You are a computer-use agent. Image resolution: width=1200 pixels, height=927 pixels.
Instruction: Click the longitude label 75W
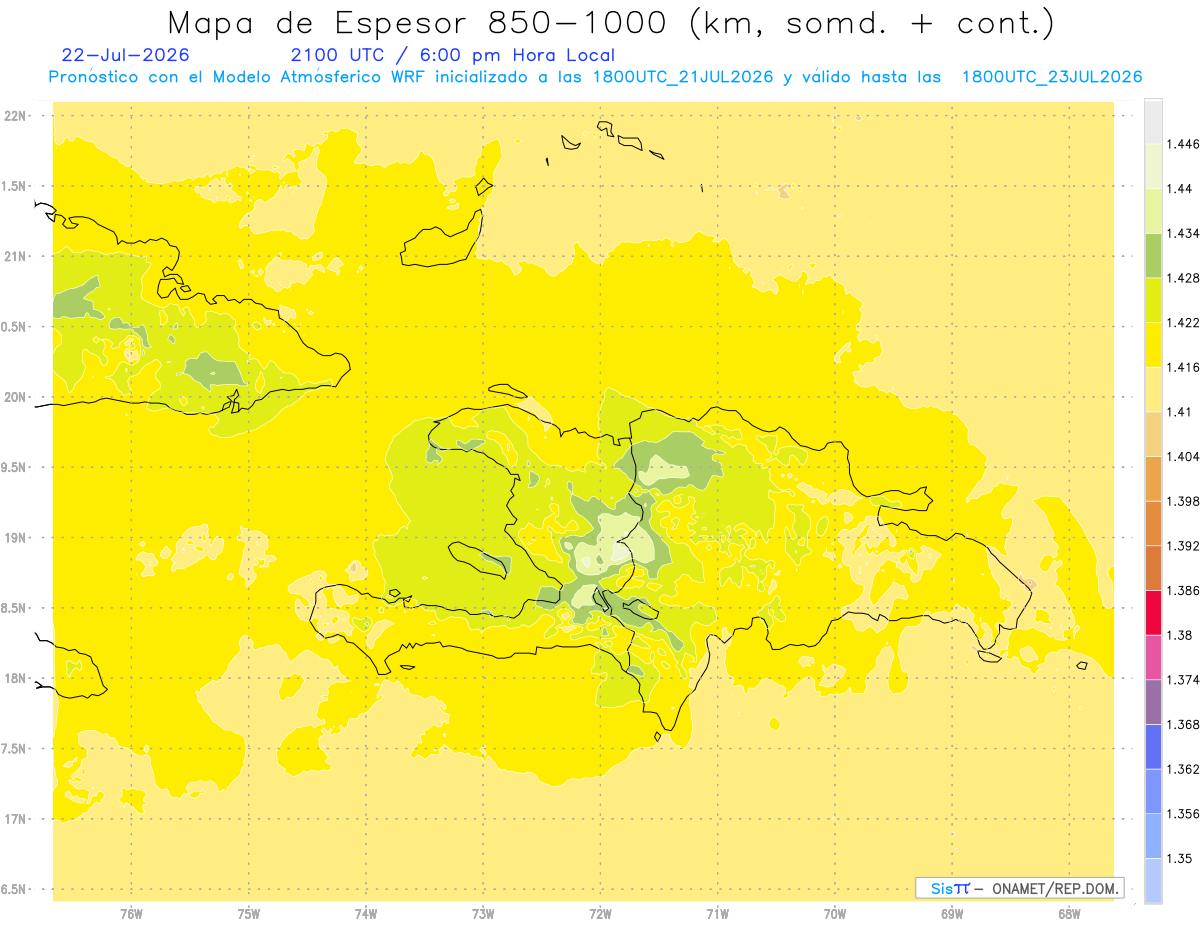(x=248, y=913)
